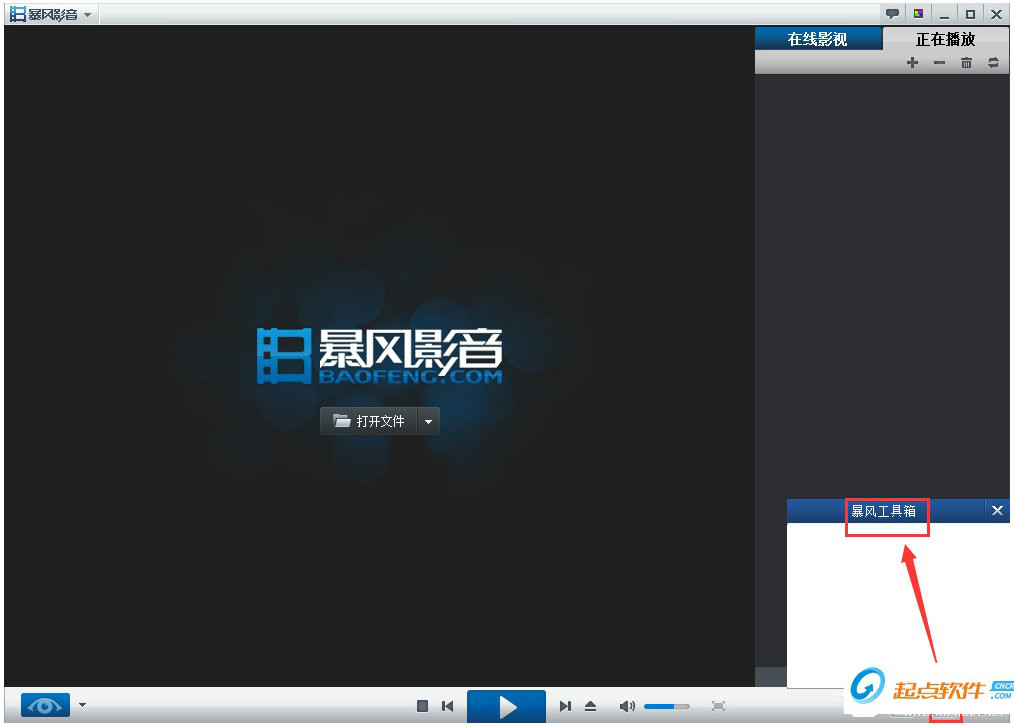This screenshot has width=1014, height=726.
Task: Stop playback with the stop button
Action: click(422, 706)
